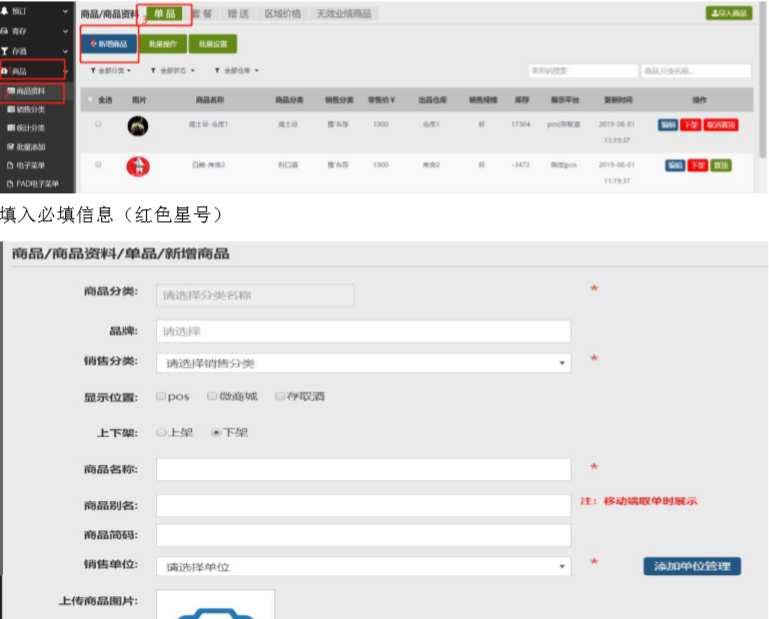The height and width of the screenshot is (619, 769).
Task: Click 编辑 in the 17304 stock row
Action: (x=667, y=125)
